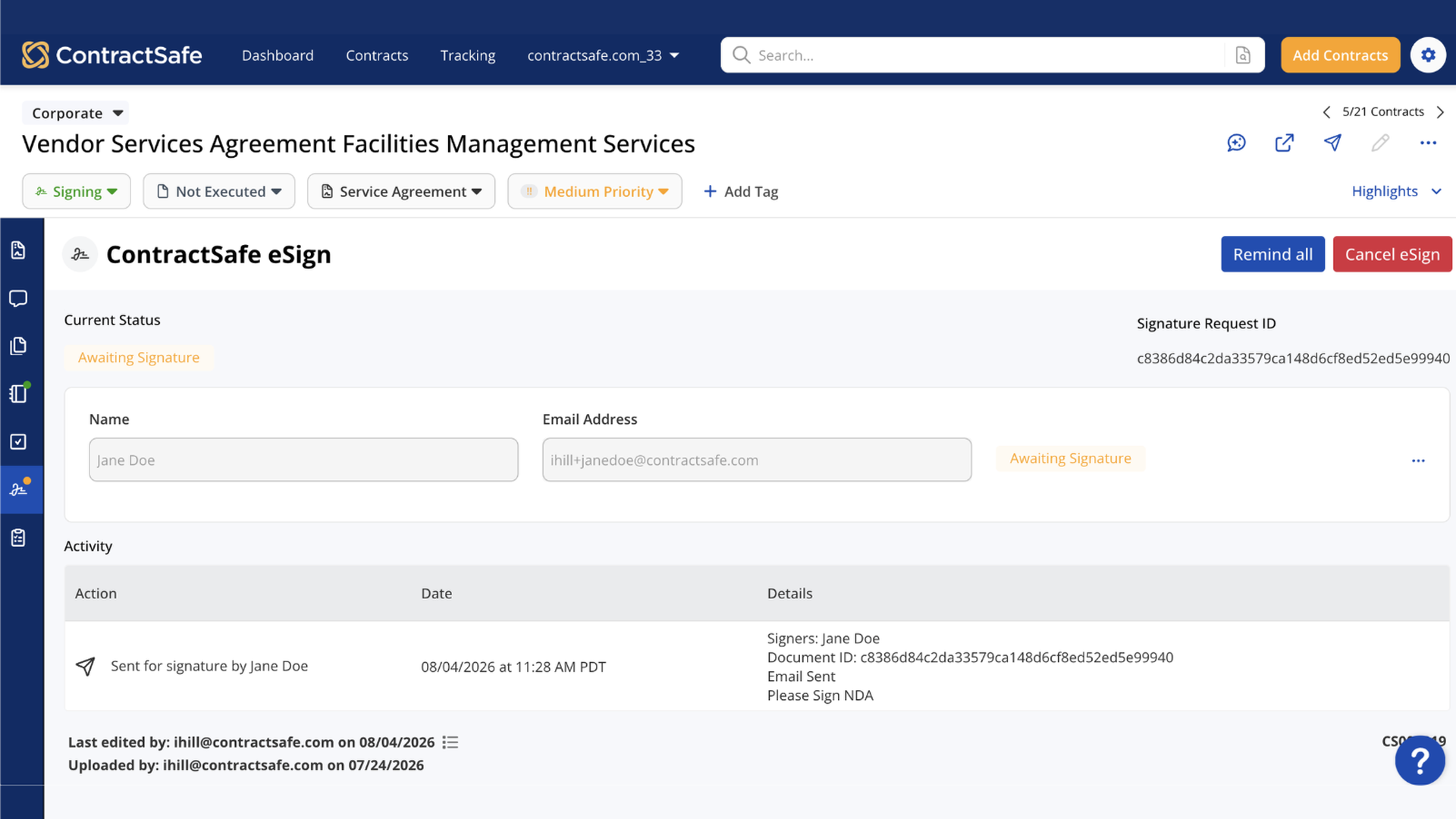Click the ContractSafe logo
This screenshot has height=819, width=1456.
click(111, 55)
